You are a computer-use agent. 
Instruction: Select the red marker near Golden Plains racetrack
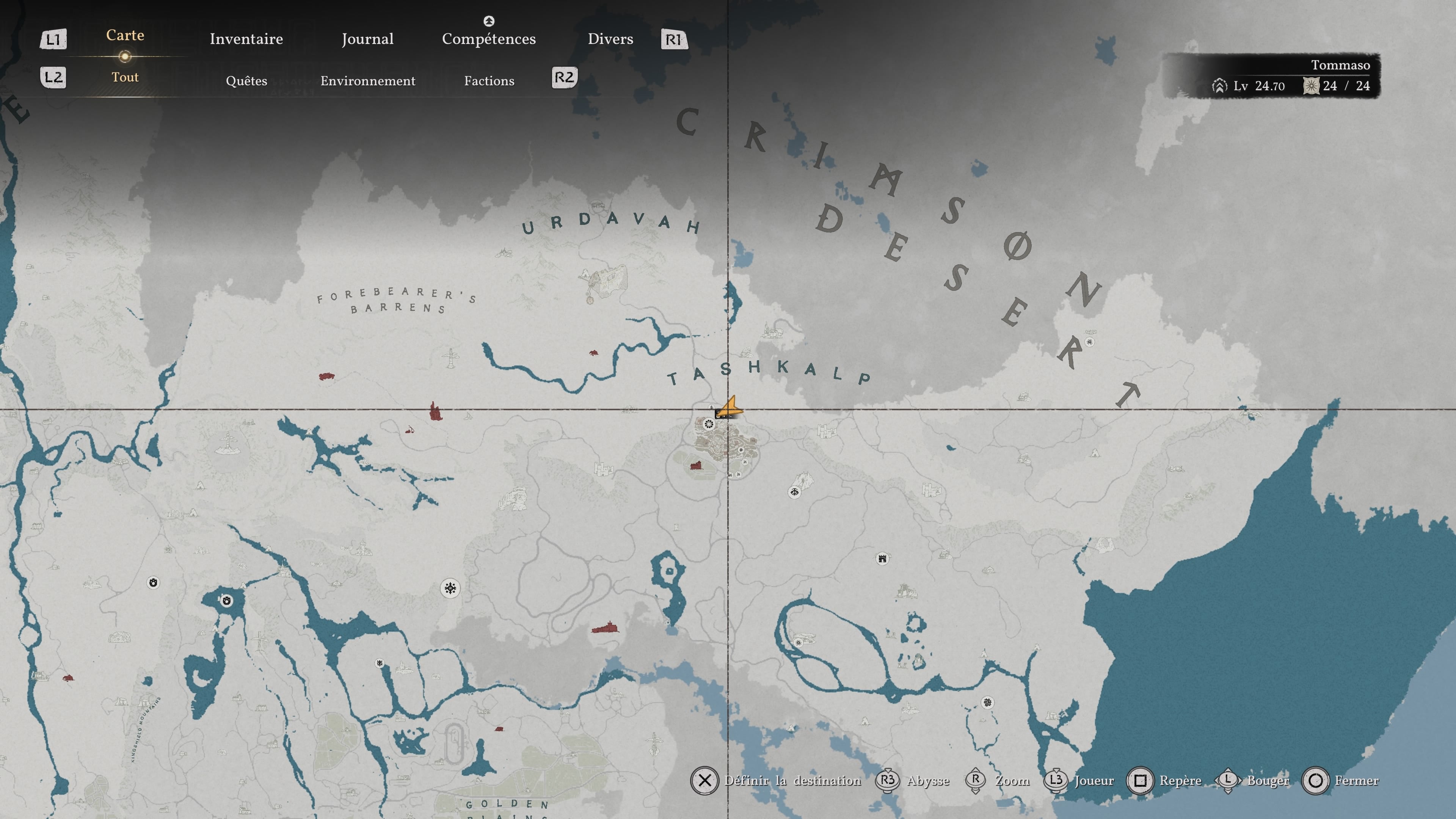tap(499, 729)
